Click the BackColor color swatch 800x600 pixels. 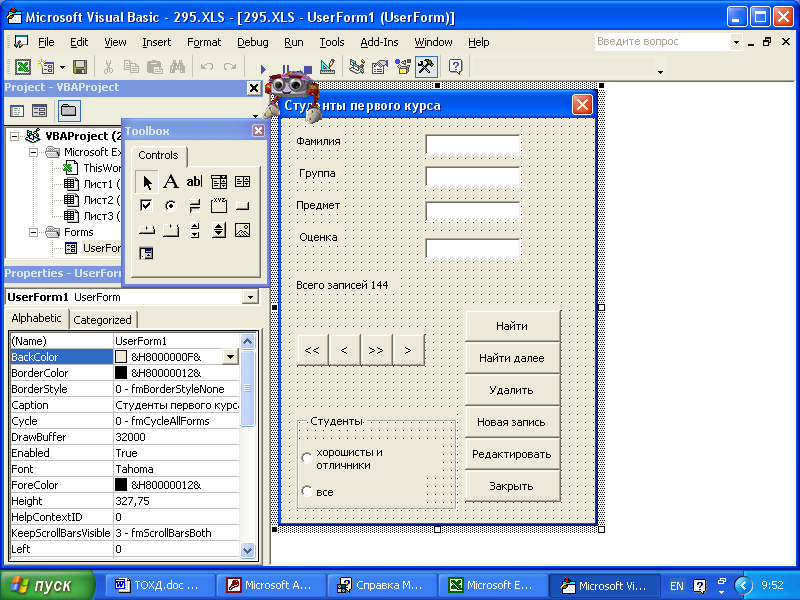pos(121,357)
